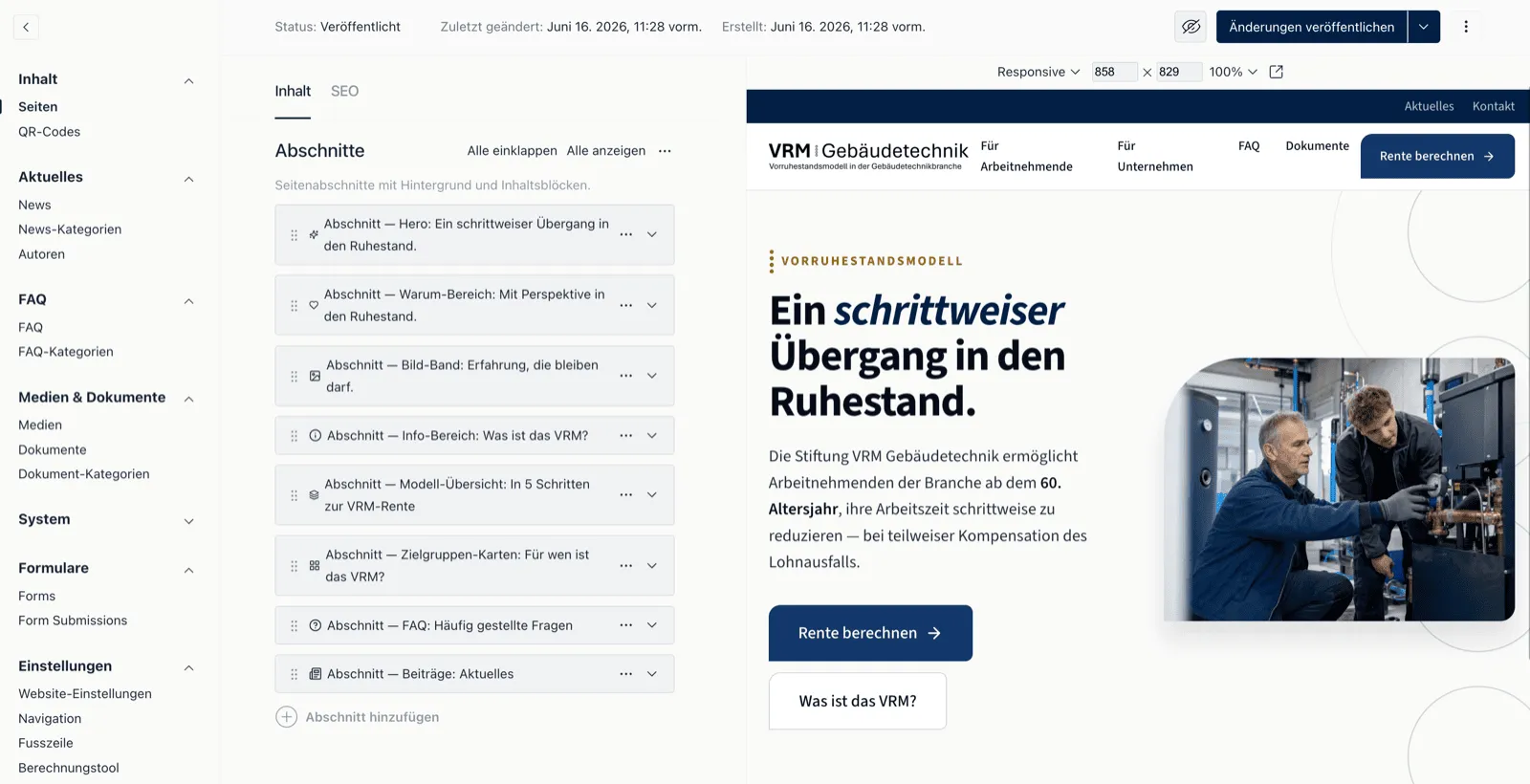This screenshot has height=784, width=1530.
Task: Open options for Zielgruppen-Karten section
Action: (x=625, y=565)
